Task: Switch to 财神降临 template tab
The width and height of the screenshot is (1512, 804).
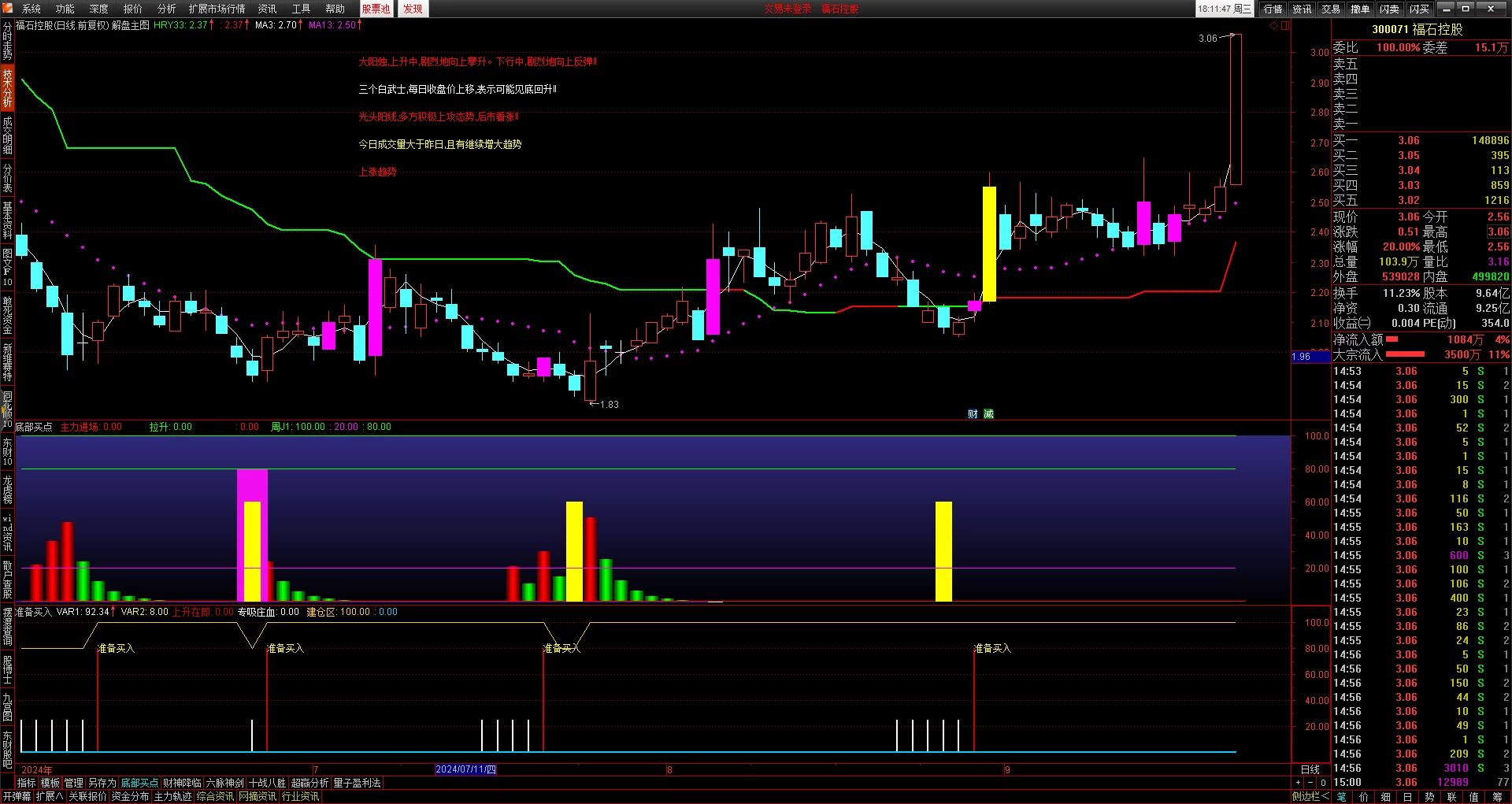Action: pyautogui.click(x=182, y=783)
